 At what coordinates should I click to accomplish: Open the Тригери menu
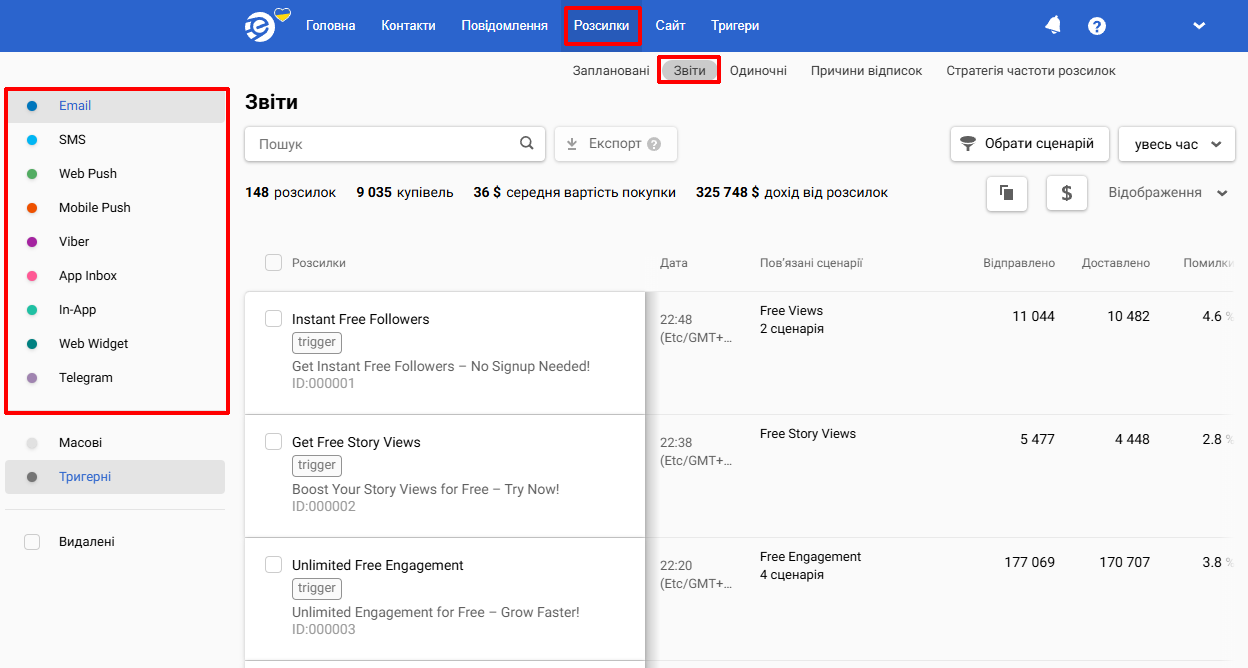pos(735,26)
